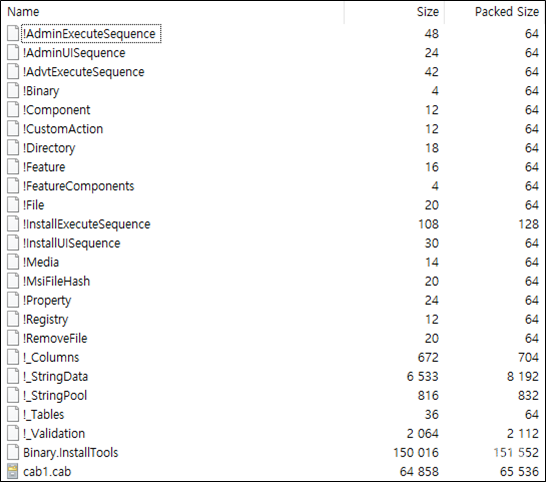This screenshot has width=546, height=482.
Task: Select the !Component file name
Action: click(x=56, y=110)
